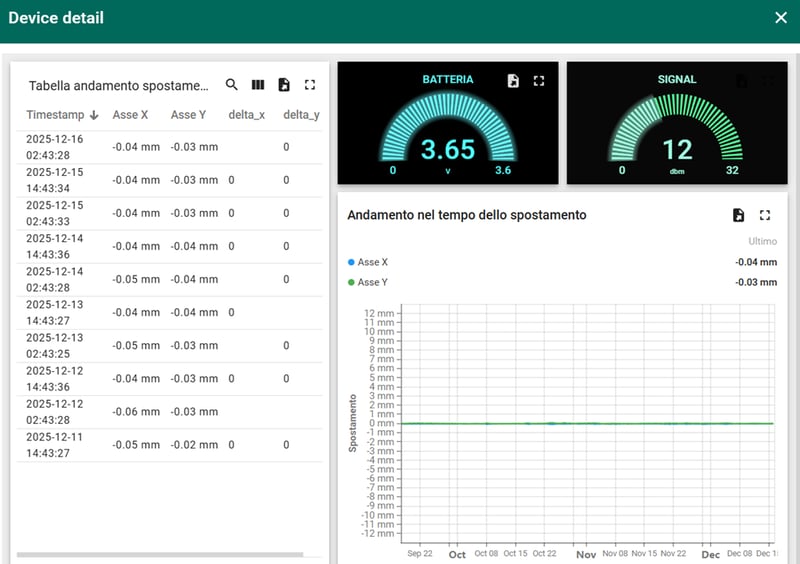Sort table by Asse X header
The image size is (800, 564).
click(131, 115)
